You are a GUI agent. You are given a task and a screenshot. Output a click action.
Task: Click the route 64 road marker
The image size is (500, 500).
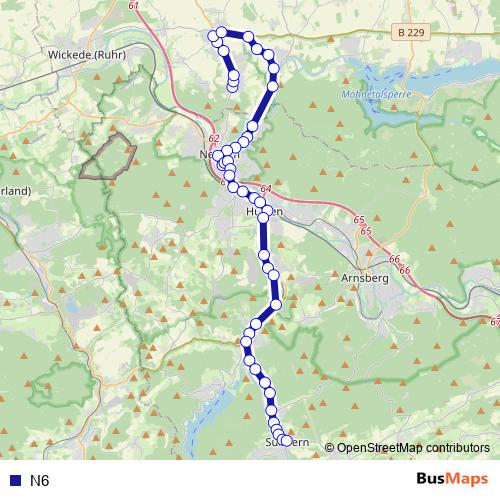coord(266,189)
